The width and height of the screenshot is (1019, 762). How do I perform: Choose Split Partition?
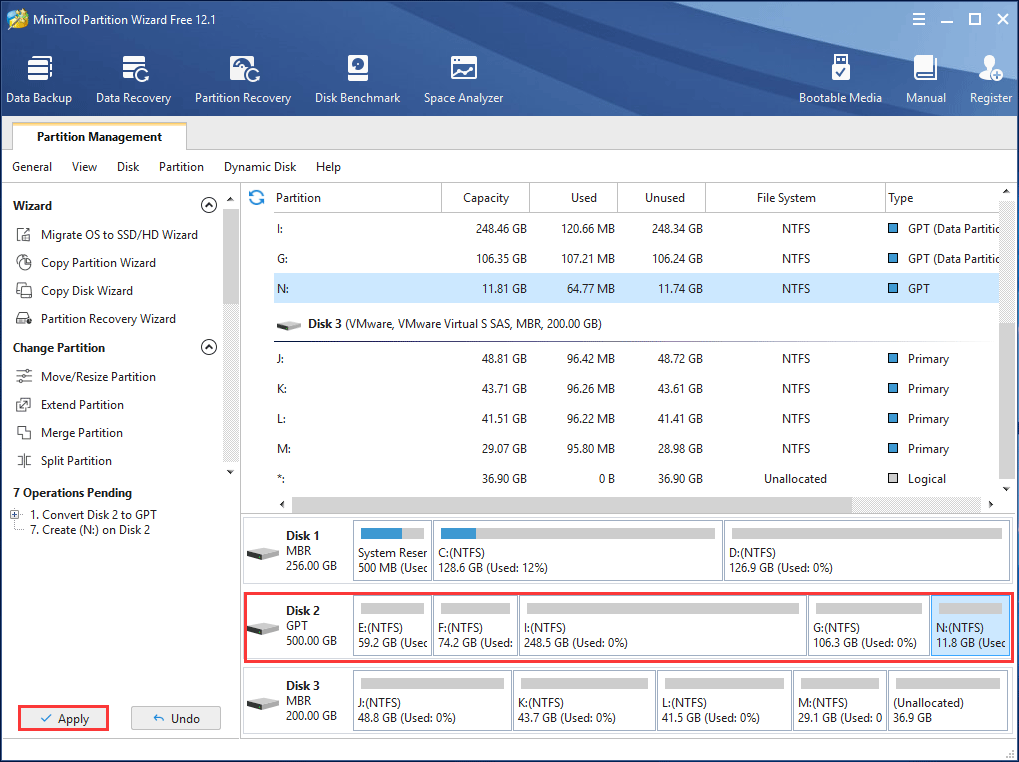(x=64, y=461)
